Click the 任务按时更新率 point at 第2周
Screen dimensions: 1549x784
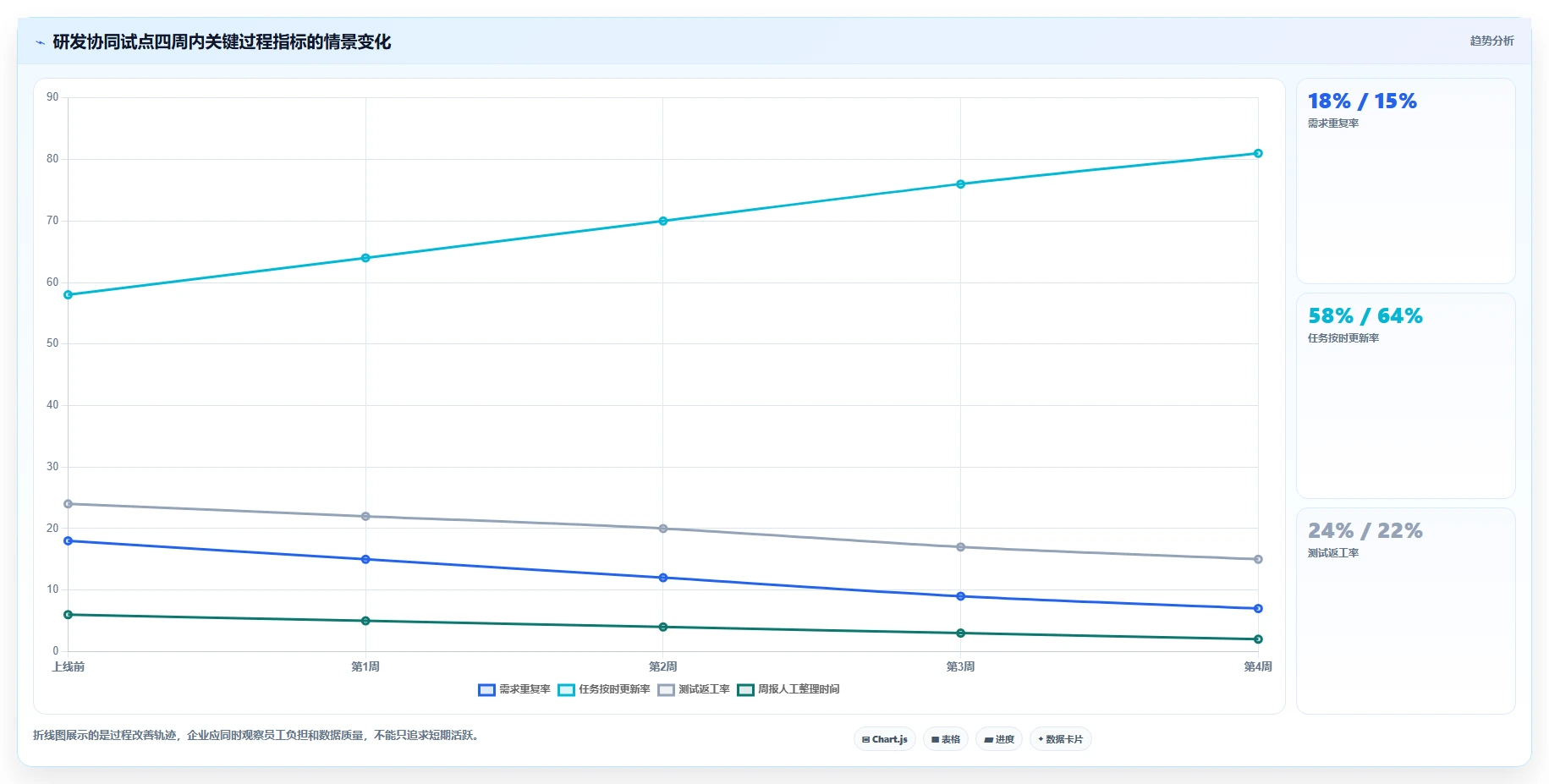coord(663,221)
